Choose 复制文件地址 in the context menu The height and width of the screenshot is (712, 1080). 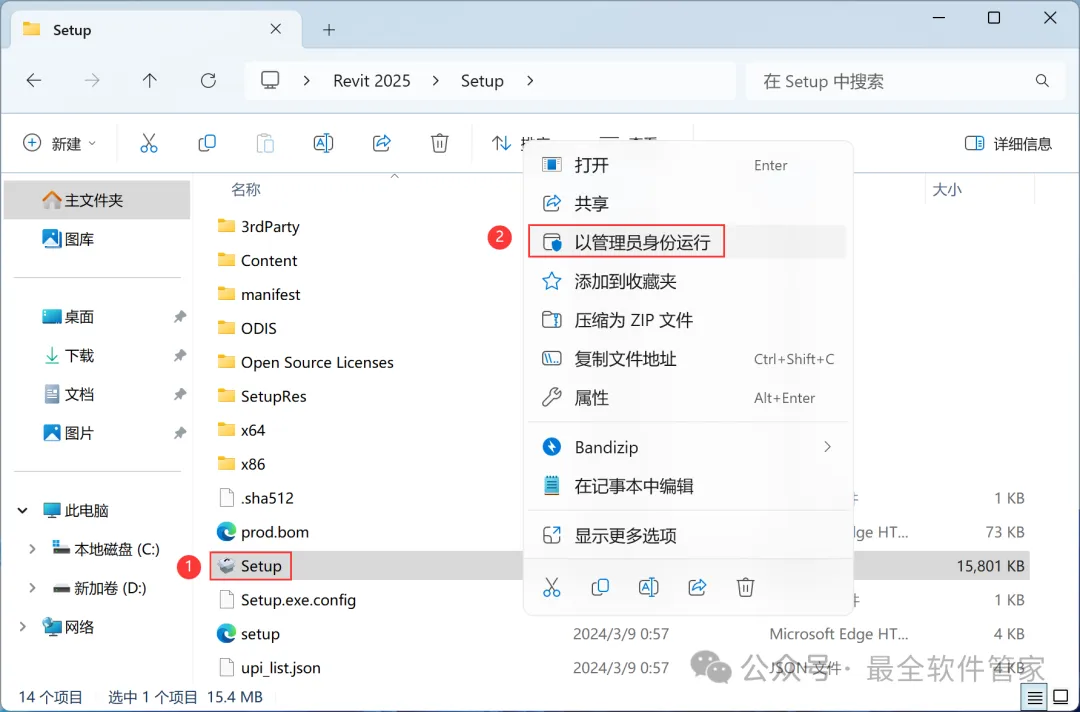coord(687,359)
